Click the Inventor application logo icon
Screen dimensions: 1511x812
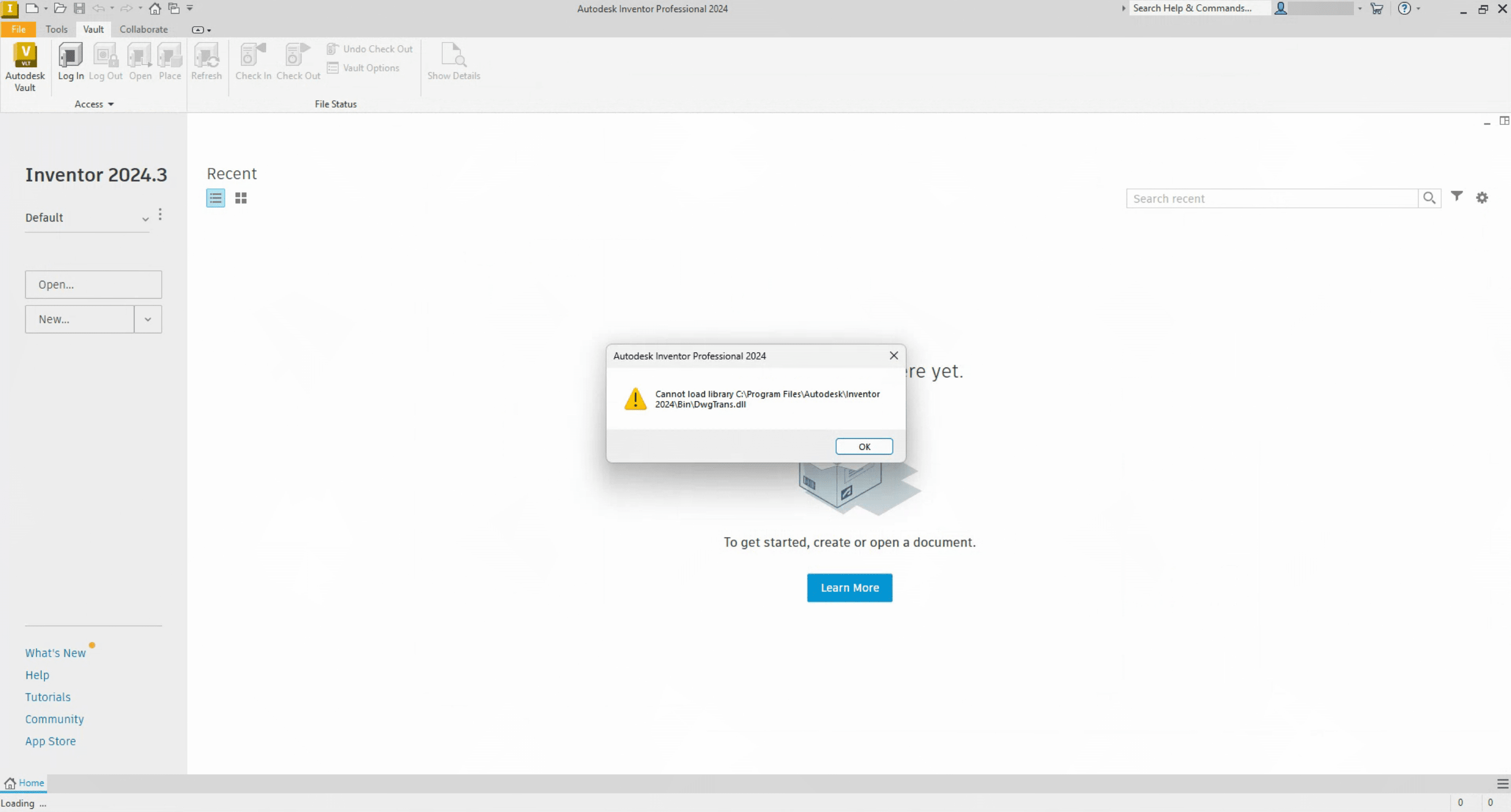tap(10, 9)
